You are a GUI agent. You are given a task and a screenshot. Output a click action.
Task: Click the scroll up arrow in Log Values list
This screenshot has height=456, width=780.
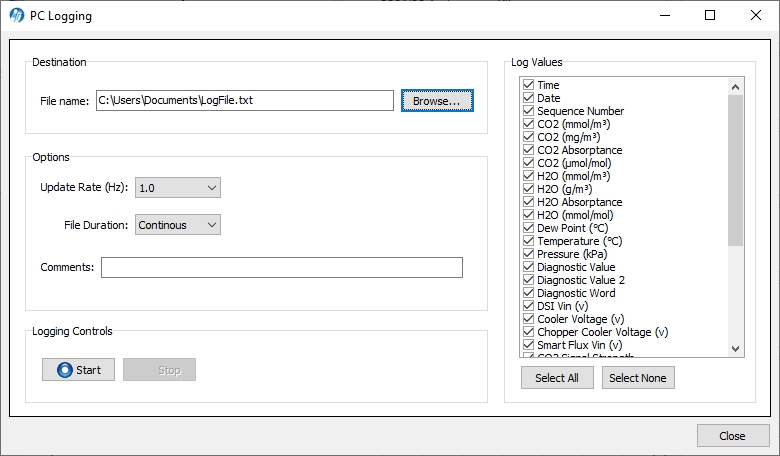pyautogui.click(x=735, y=87)
